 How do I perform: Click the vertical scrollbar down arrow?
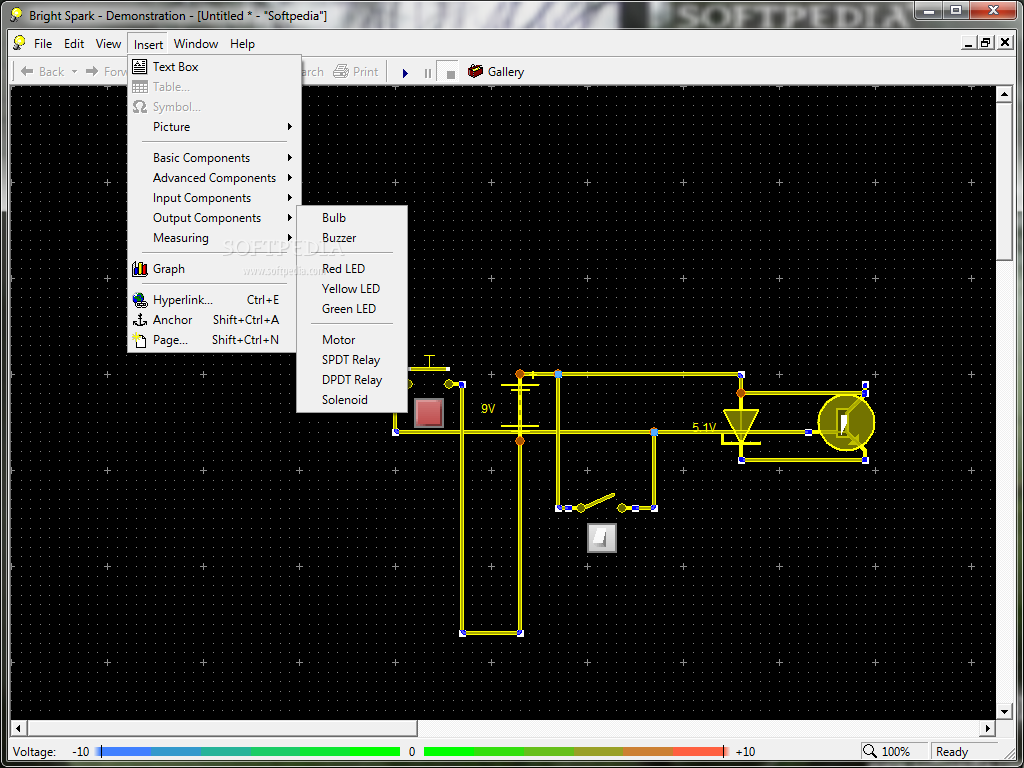point(1004,711)
